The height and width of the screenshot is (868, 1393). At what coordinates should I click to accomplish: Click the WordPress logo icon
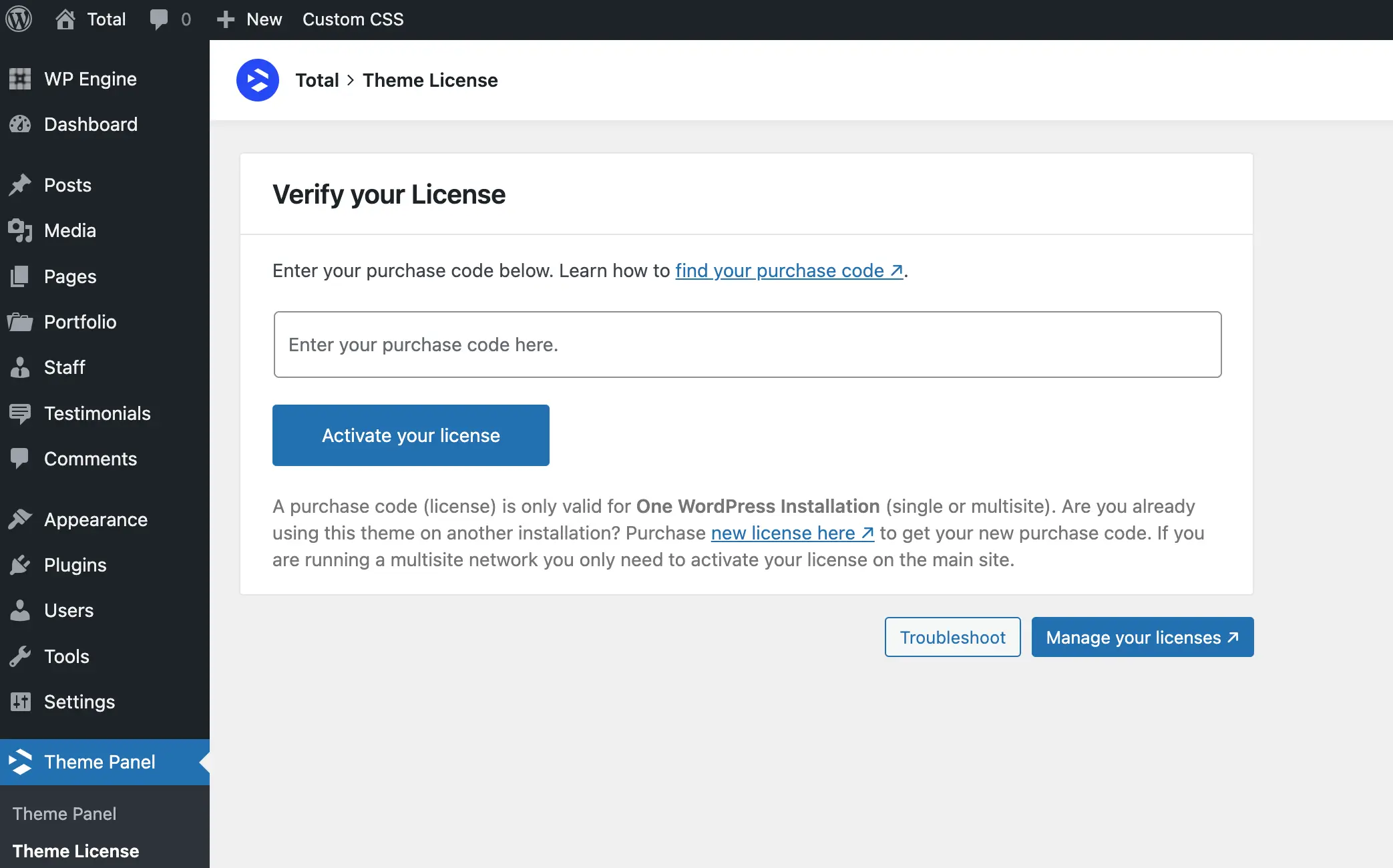pos(19,19)
